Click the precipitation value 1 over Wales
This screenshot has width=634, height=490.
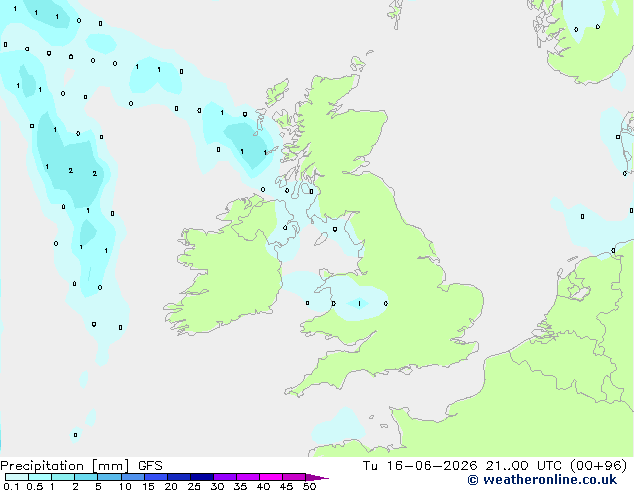coord(359,303)
